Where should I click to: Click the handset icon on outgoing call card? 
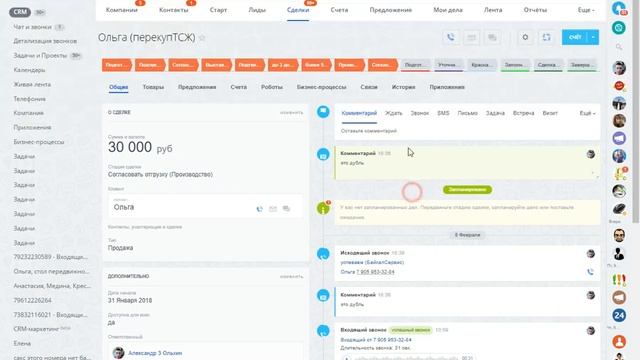590,272
